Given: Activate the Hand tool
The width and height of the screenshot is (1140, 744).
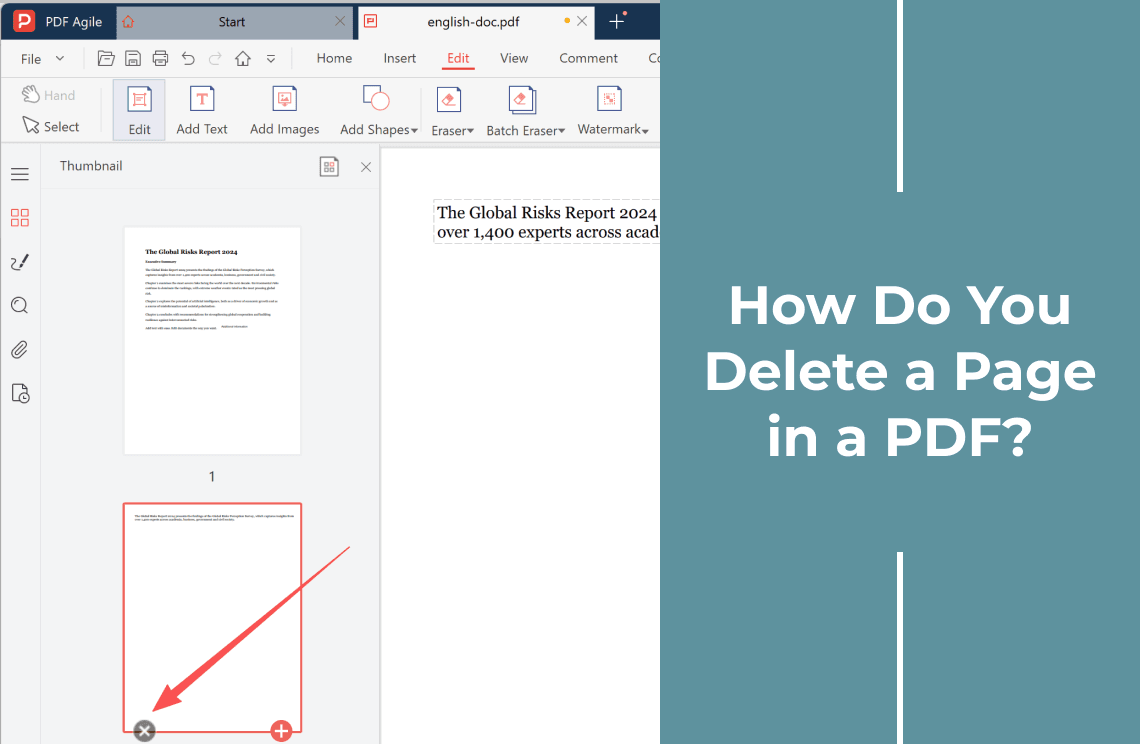Looking at the screenshot, I should point(49,95).
